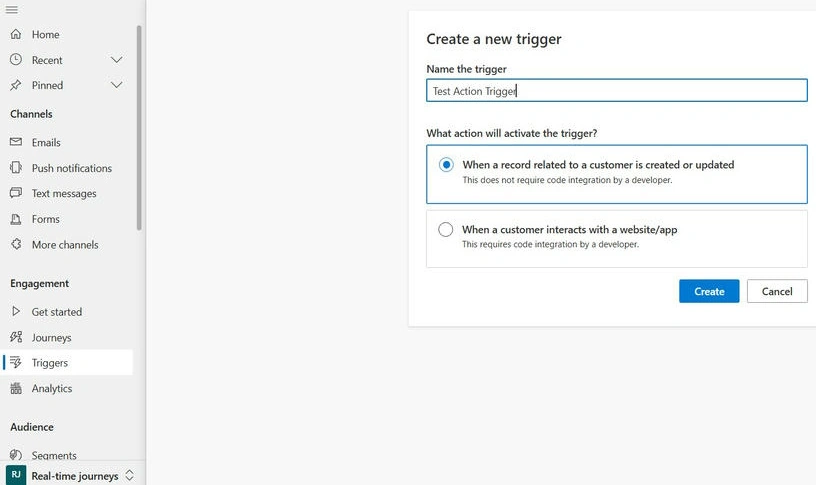
Task: Expand the Pinned section chevron
Action: (x=117, y=85)
